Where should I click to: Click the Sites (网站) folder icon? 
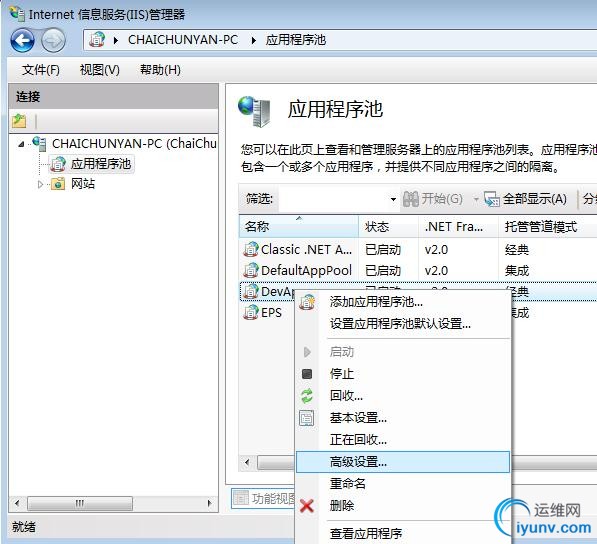click(58, 184)
